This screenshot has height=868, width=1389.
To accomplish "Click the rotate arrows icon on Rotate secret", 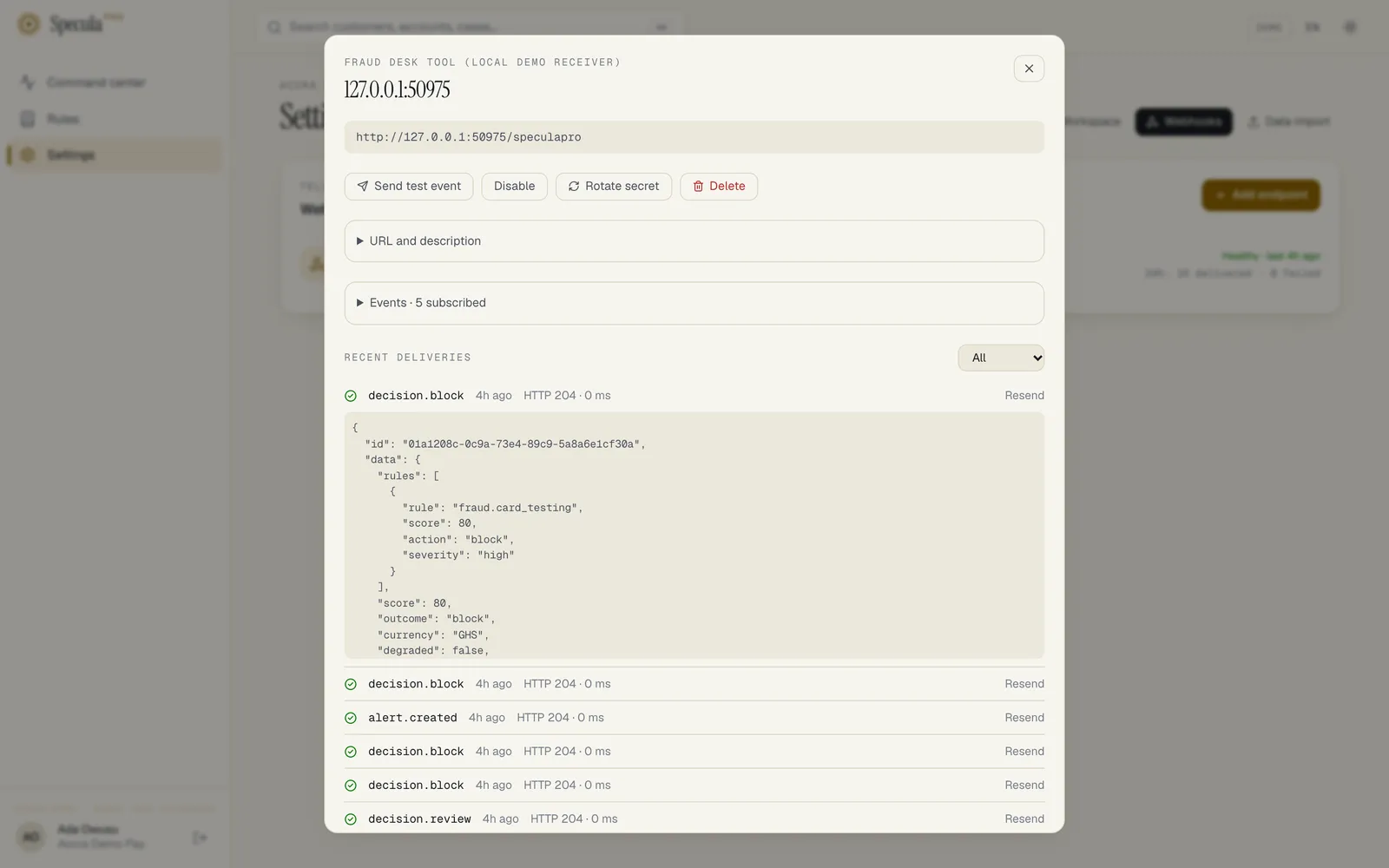I will [574, 186].
